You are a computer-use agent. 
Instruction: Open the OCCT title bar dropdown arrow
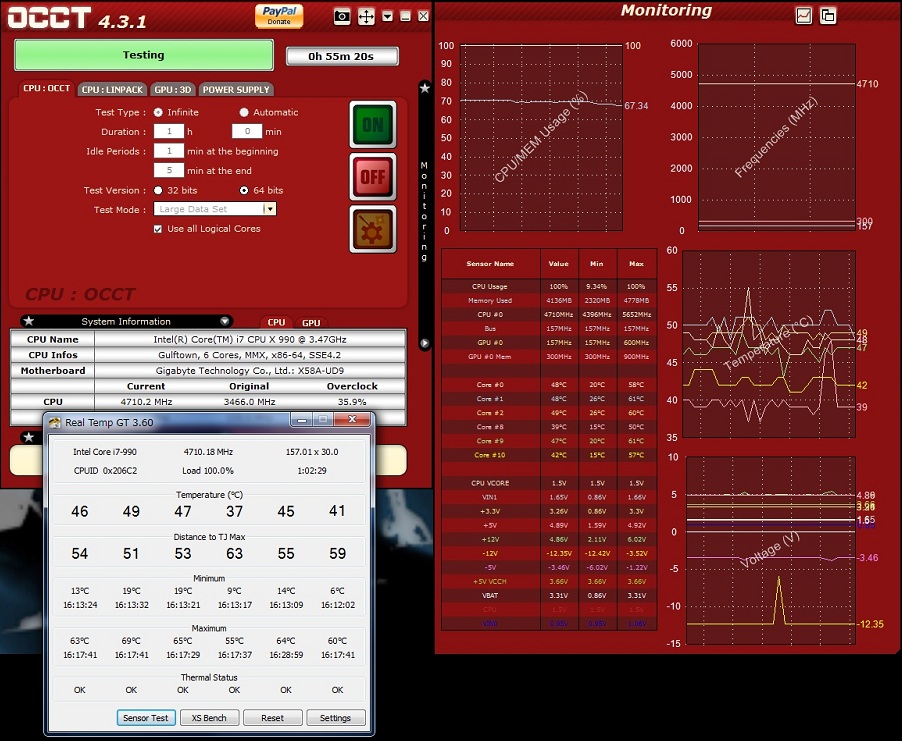click(x=388, y=16)
